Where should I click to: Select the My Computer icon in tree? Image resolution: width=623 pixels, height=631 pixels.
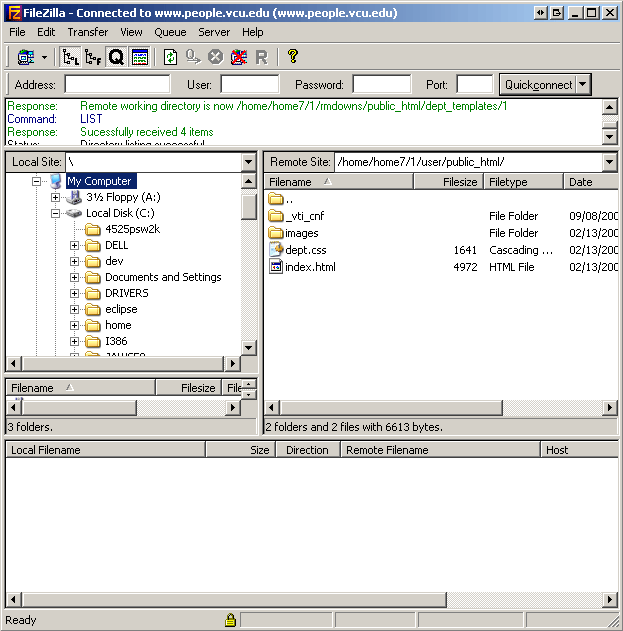tap(56, 181)
